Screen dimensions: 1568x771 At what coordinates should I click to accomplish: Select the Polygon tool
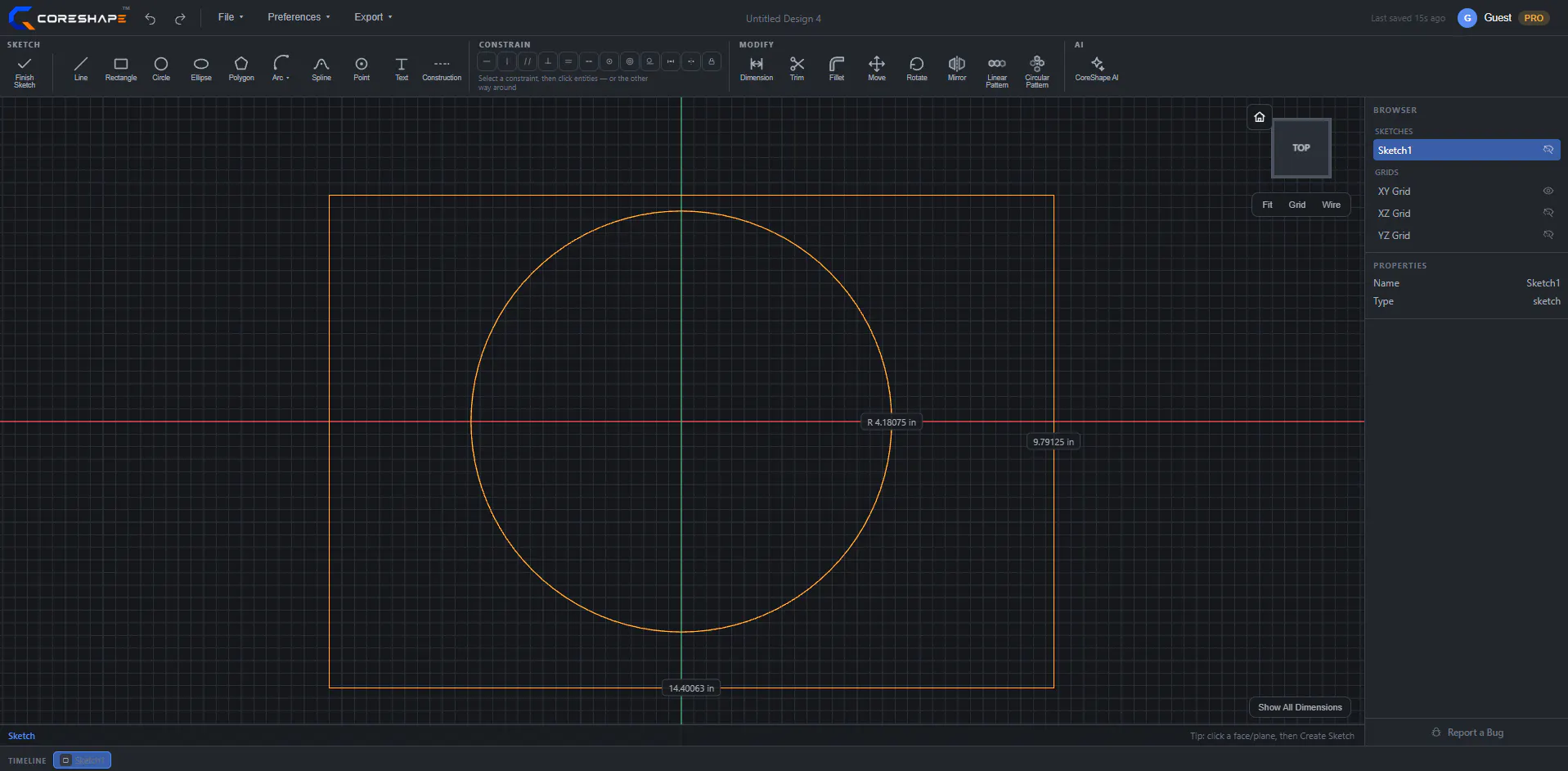coord(241,69)
